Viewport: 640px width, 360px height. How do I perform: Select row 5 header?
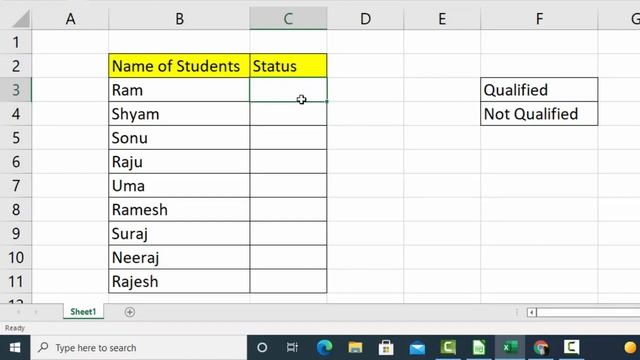pyautogui.click(x=16, y=138)
